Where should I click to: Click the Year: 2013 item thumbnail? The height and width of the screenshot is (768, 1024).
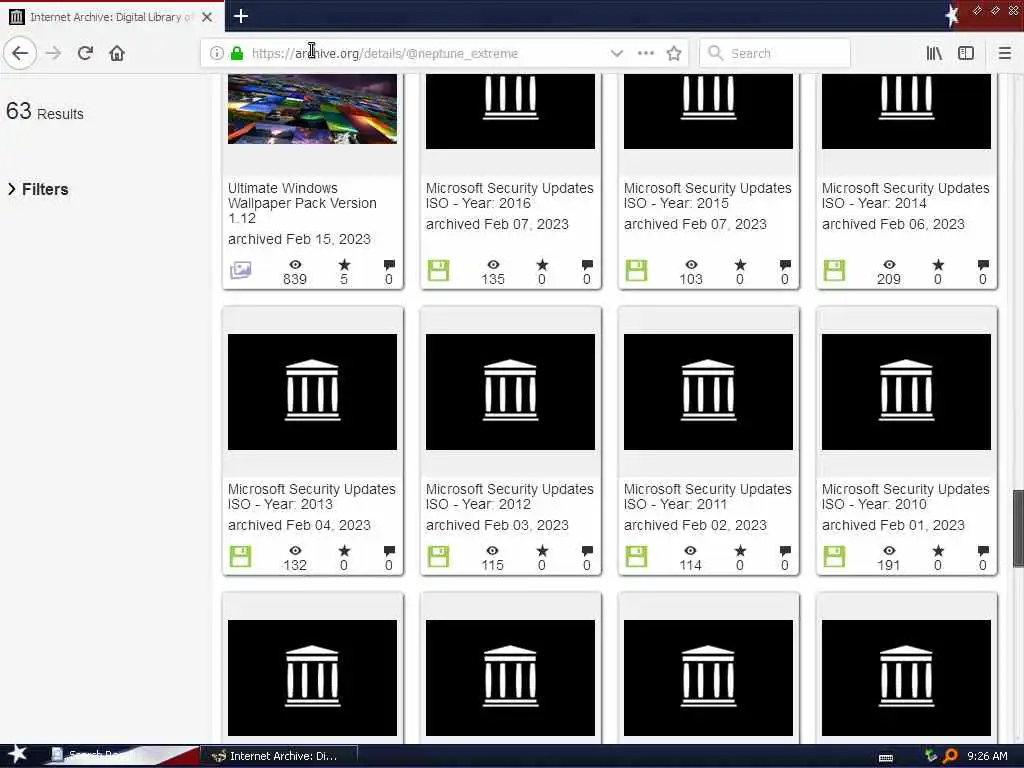312,392
